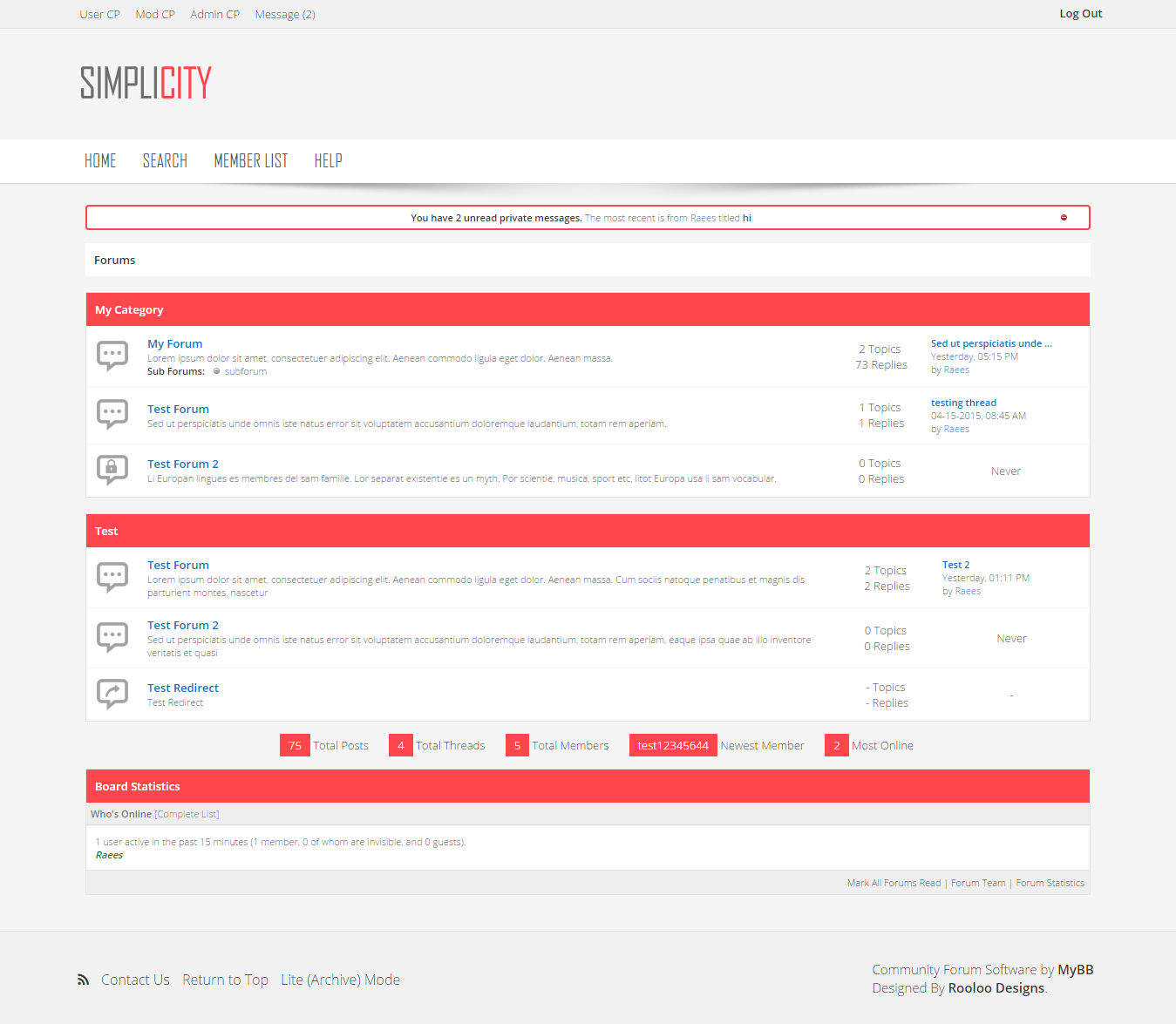This screenshot has width=1176, height=1024.
Task: Open the subforum link under My Forum
Action: tap(246, 371)
